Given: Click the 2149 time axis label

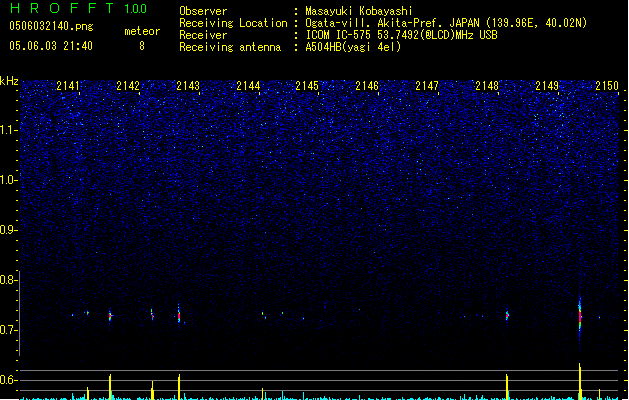Looking at the screenshot, I should pyautogui.click(x=547, y=86).
